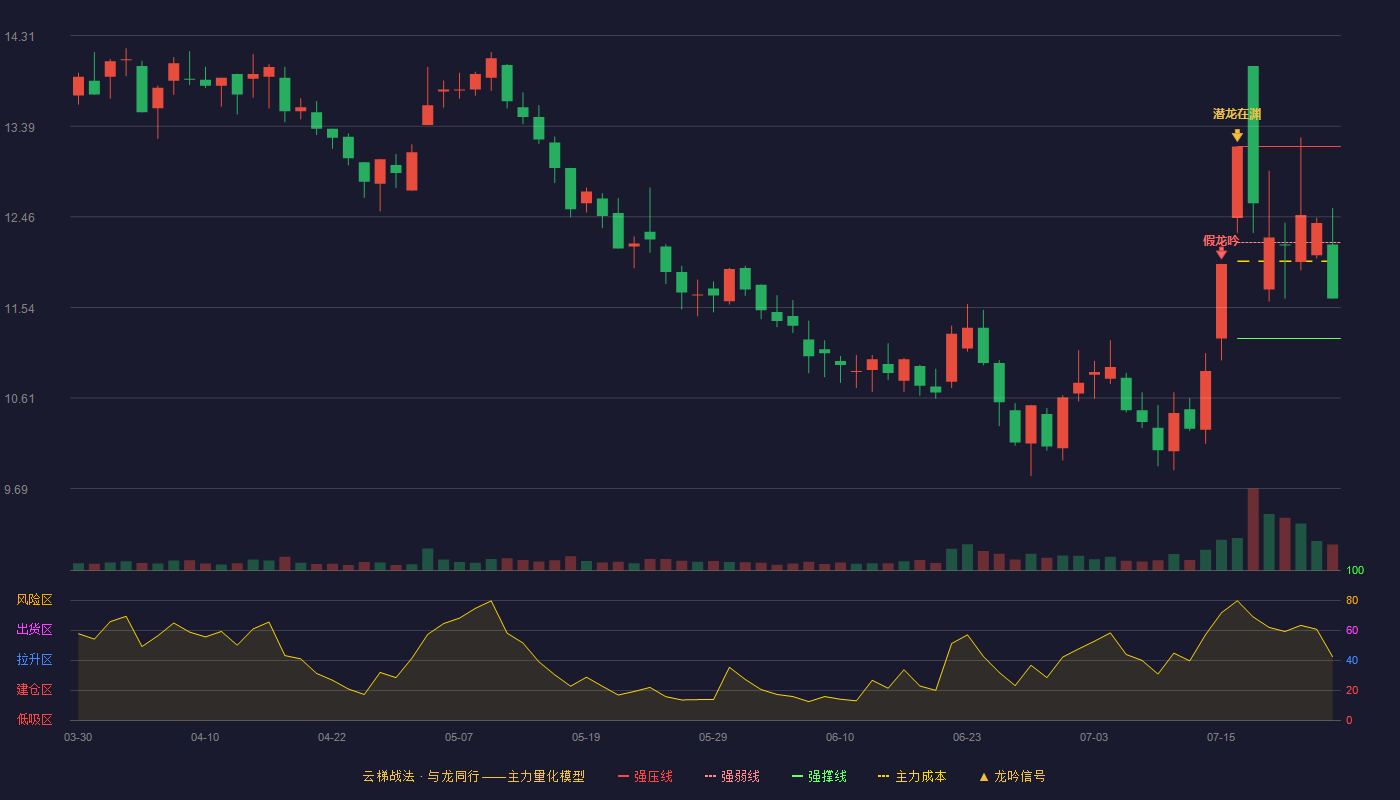
Task: Click the 13.39 price axis label
Action: [x=19, y=128]
